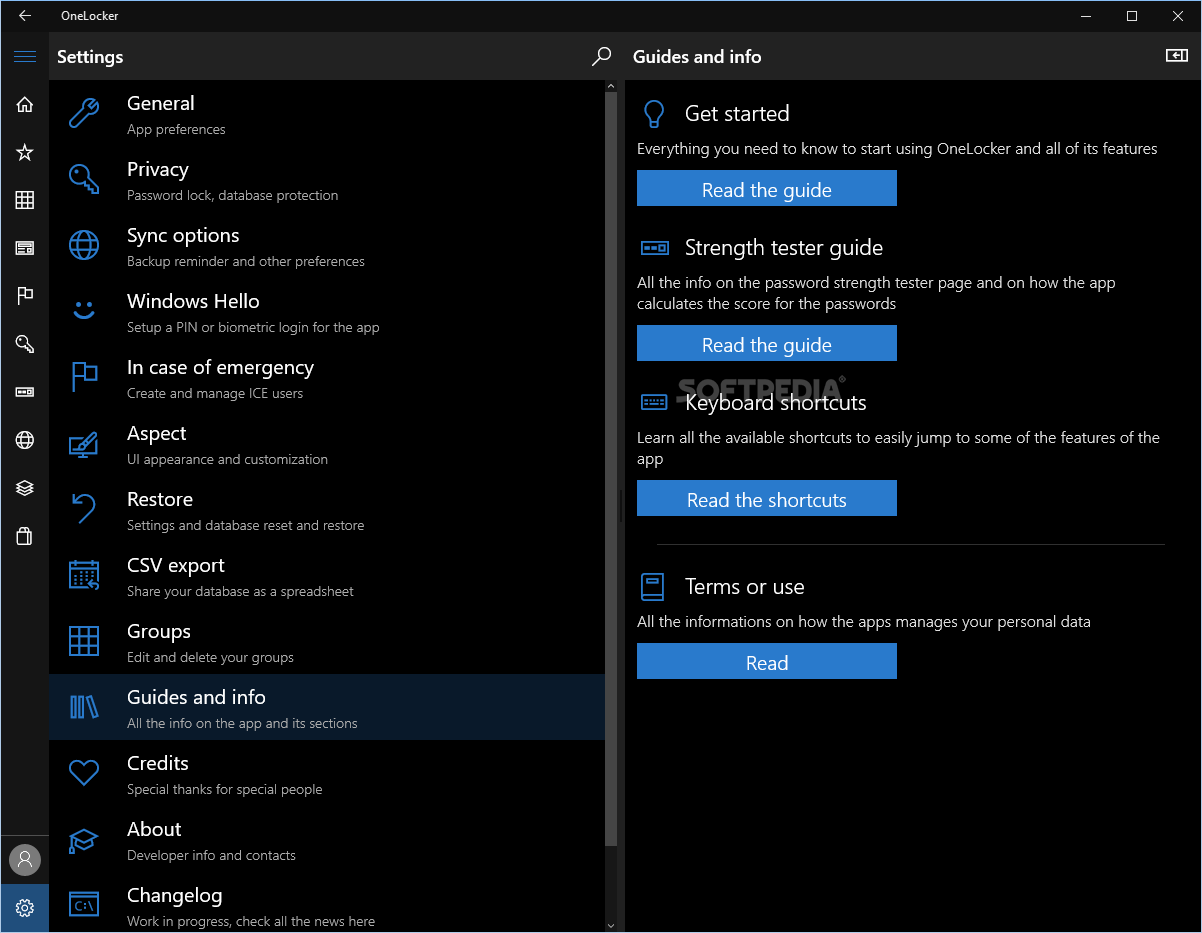Click the Strength tester guide heading
The width and height of the screenshot is (1202, 933).
[784, 248]
